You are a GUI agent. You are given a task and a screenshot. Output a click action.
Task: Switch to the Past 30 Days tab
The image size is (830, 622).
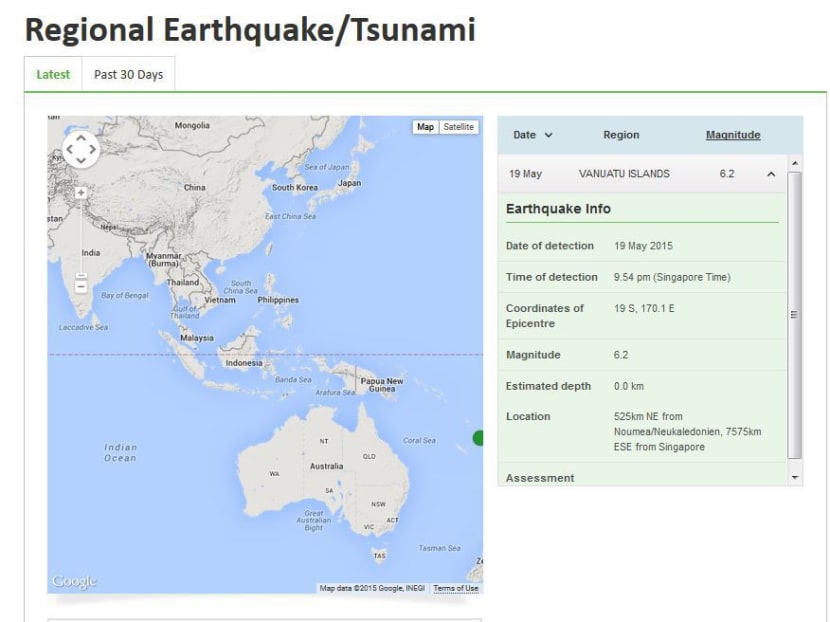[x=128, y=74]
